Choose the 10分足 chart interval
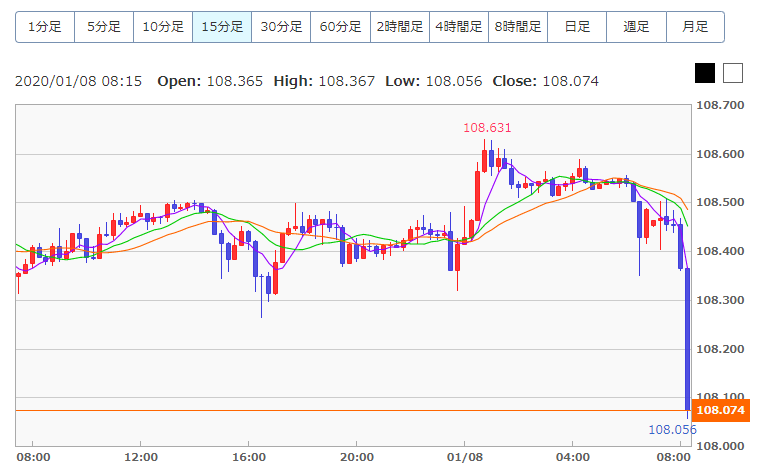 (x=163, y=27)
